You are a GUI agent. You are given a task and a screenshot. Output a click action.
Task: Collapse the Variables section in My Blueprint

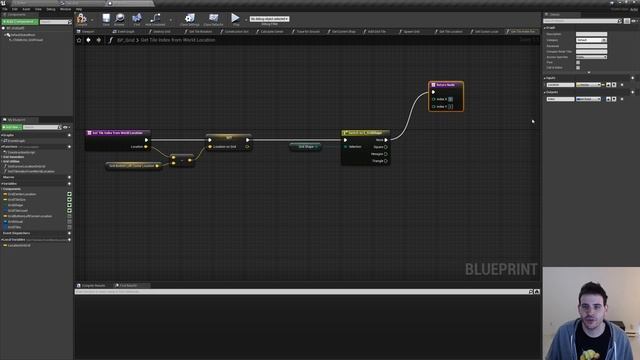point(2,184)
